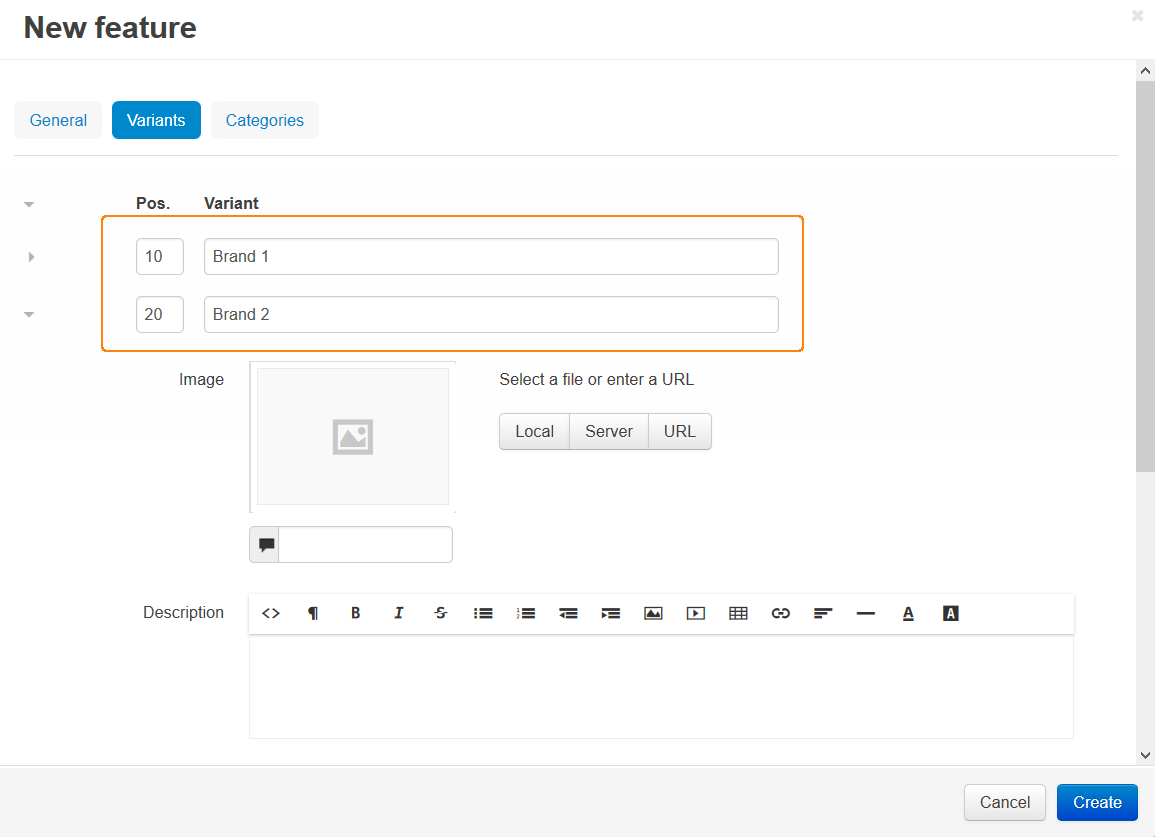Open the Categories tab
Screen dimensions: 1155x837
264,120
